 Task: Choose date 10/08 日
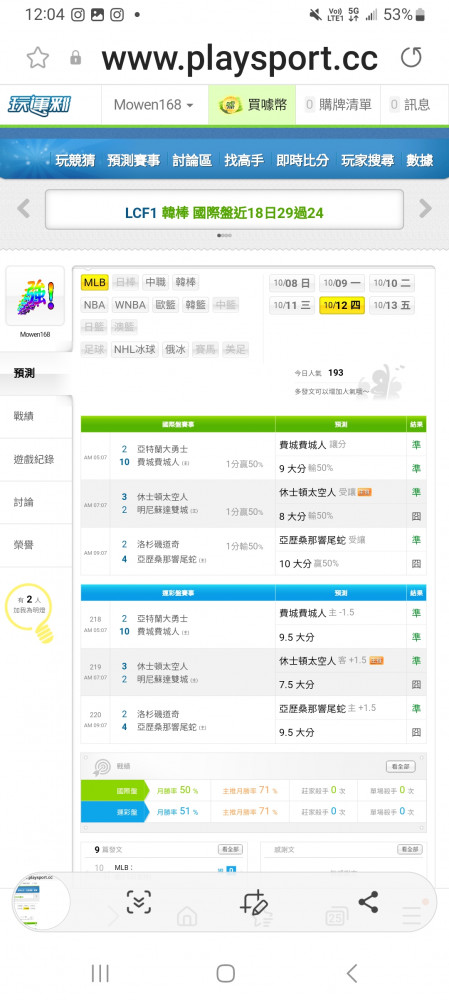click(x=292, y=283)
